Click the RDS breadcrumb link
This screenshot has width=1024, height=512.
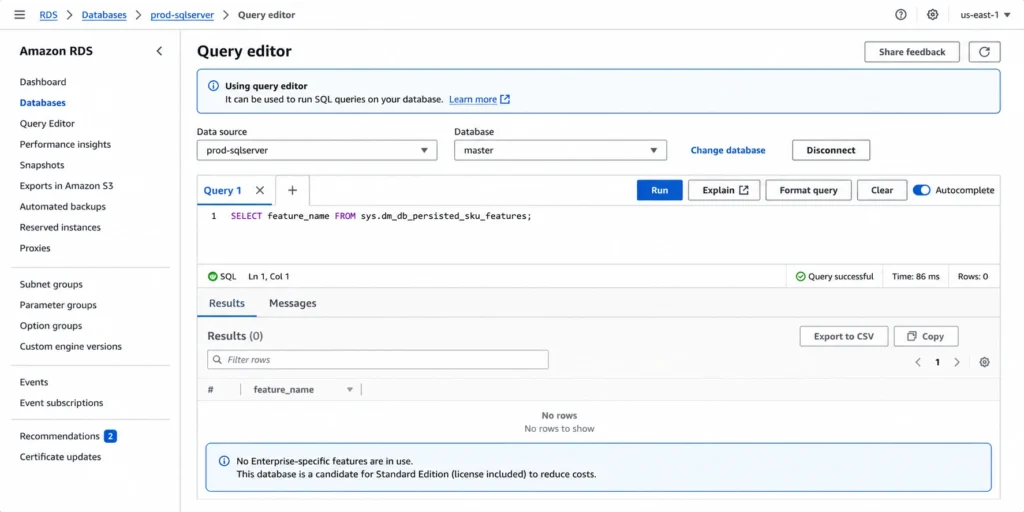pyautogui.click(x=48, y=14)
